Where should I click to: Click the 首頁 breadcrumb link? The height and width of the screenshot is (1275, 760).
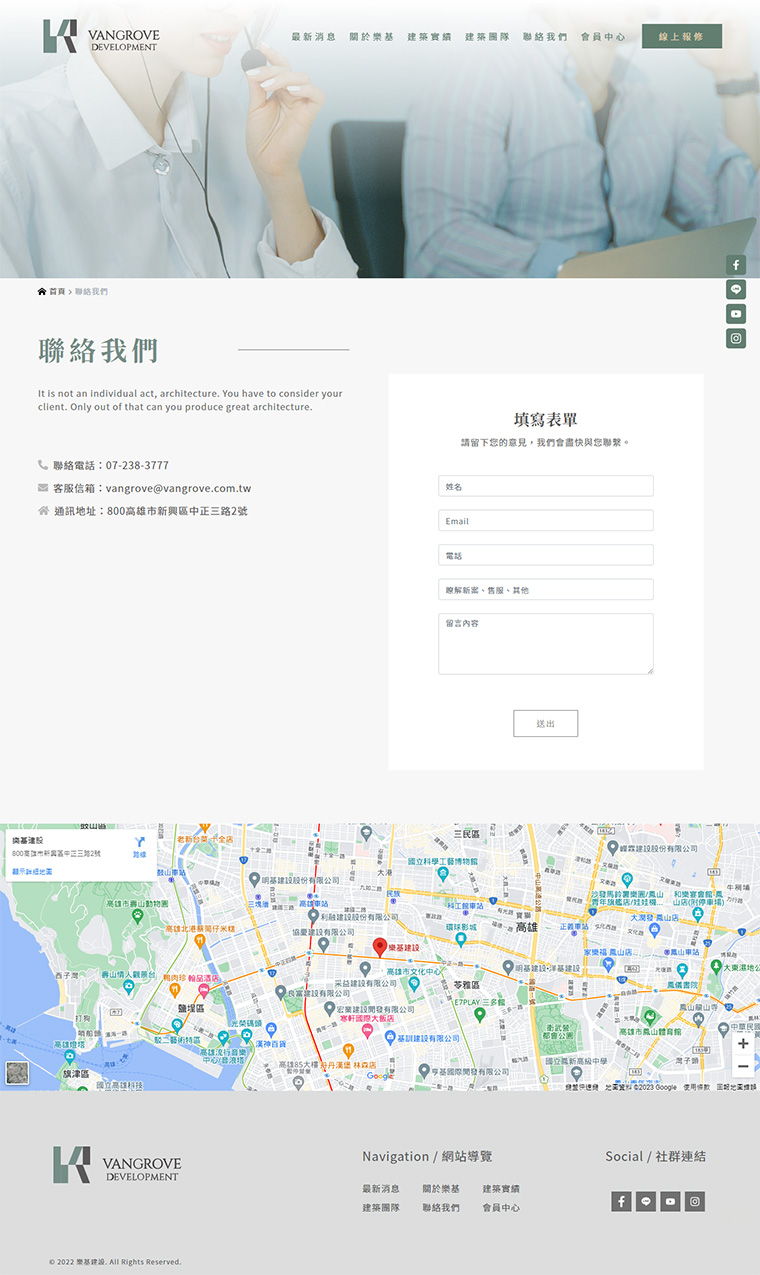[x=56, y=292]
